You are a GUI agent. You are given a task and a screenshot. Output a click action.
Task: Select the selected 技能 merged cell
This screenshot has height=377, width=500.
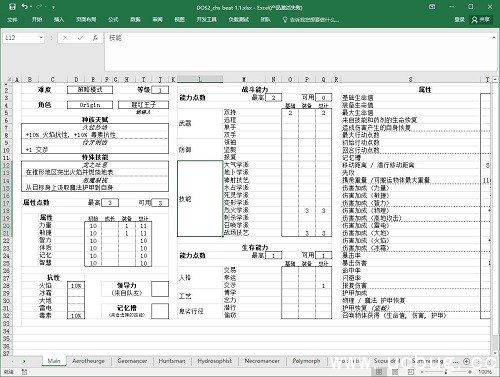coord(200,199)
